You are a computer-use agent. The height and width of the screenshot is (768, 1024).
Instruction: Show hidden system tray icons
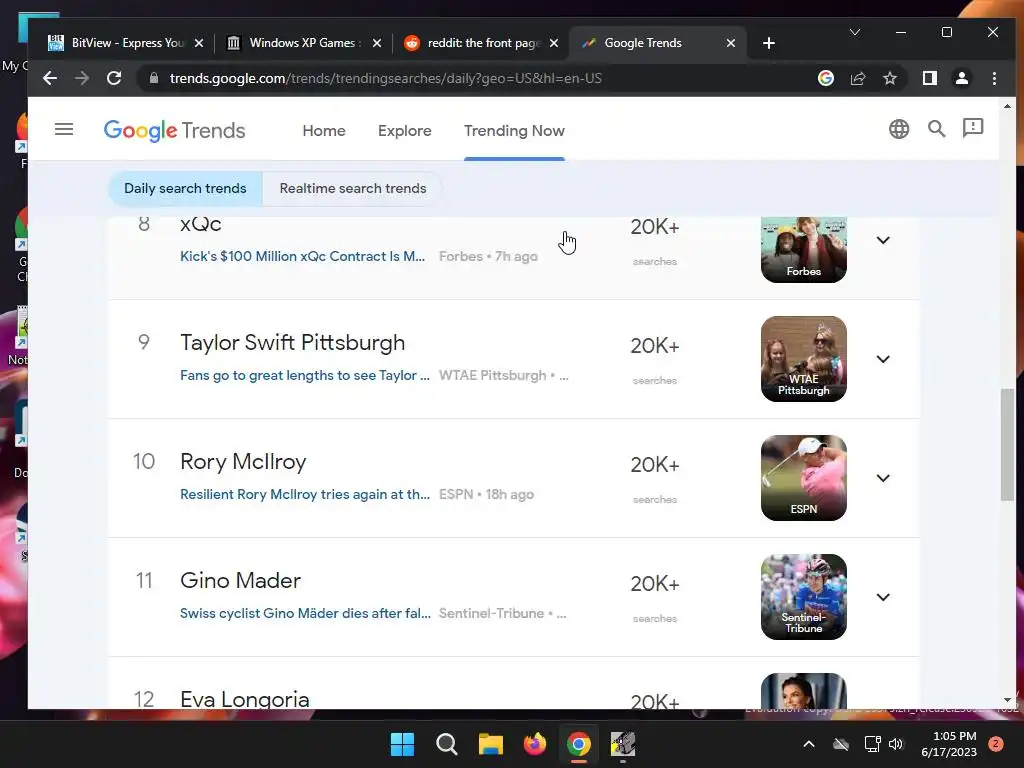(x=808, y=744)
